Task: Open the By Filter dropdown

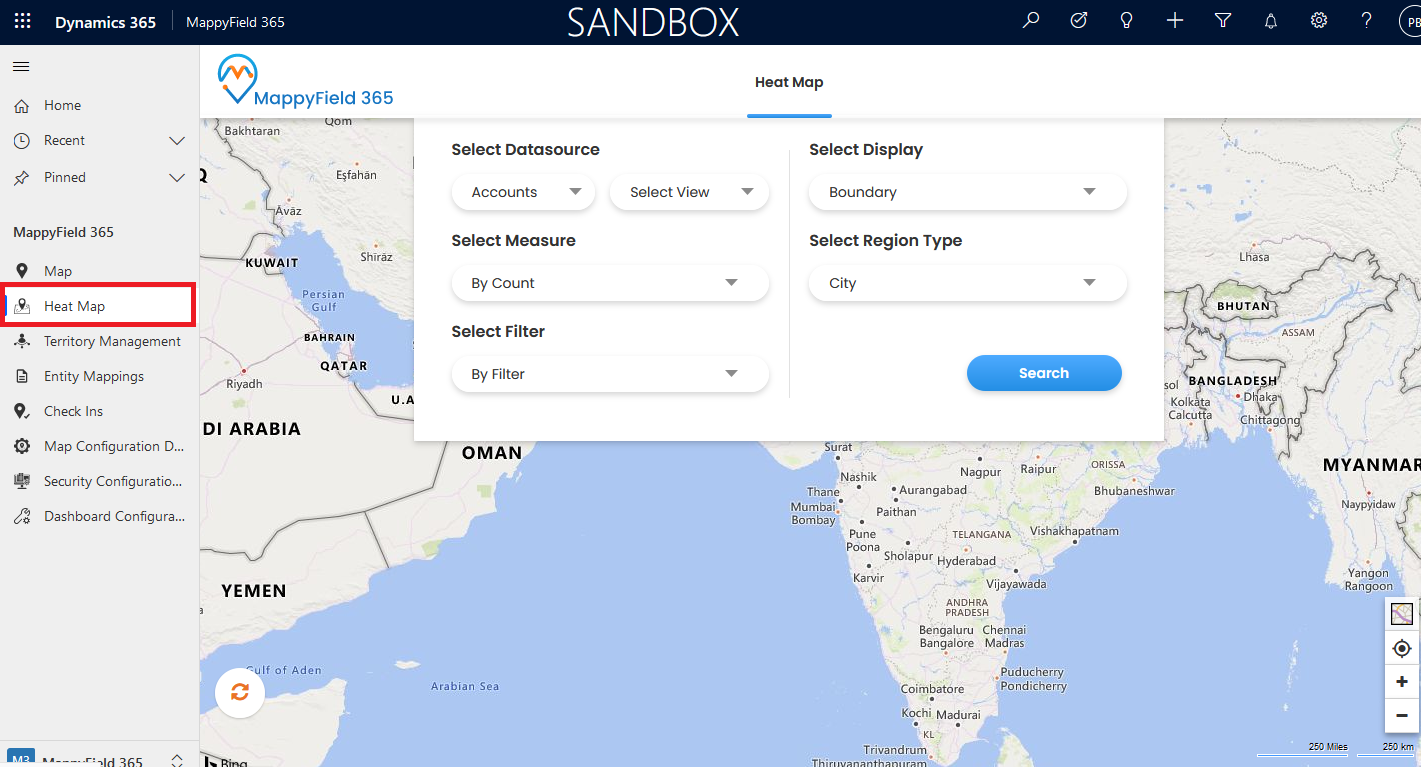Action: 611,374
